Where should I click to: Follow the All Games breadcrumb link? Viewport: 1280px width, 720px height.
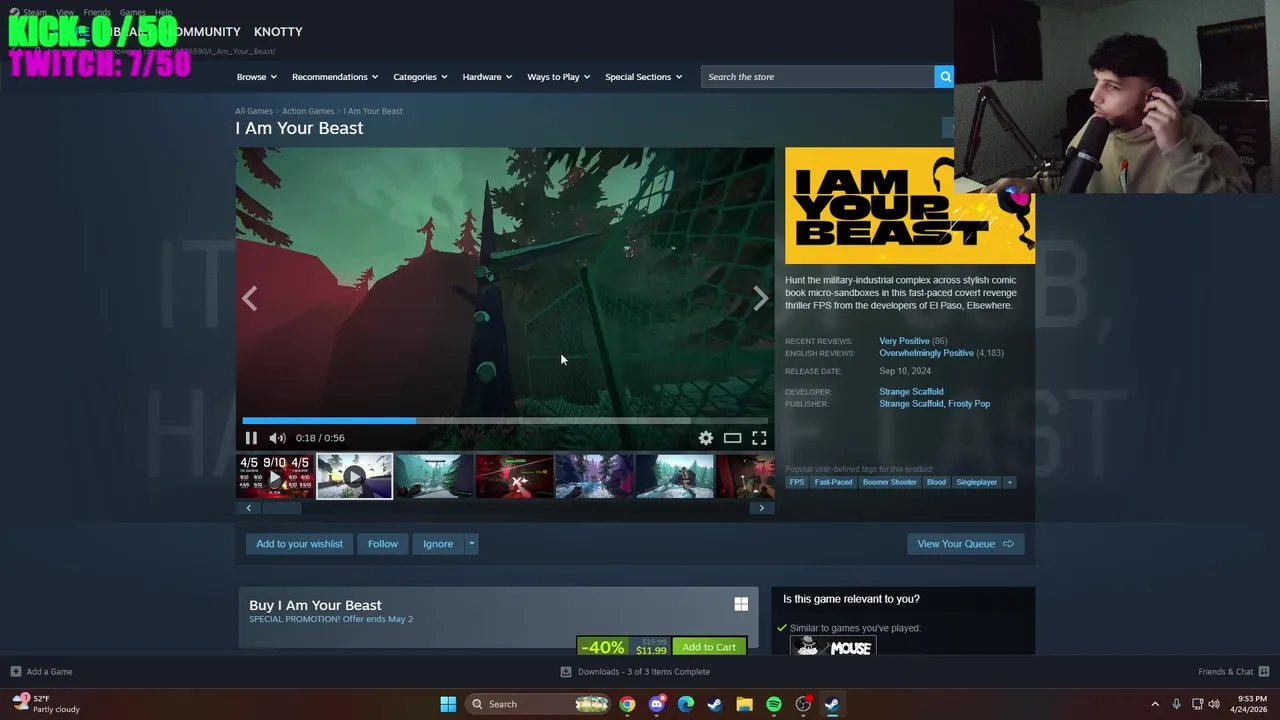pyautogui.click(x=254, y=111)
